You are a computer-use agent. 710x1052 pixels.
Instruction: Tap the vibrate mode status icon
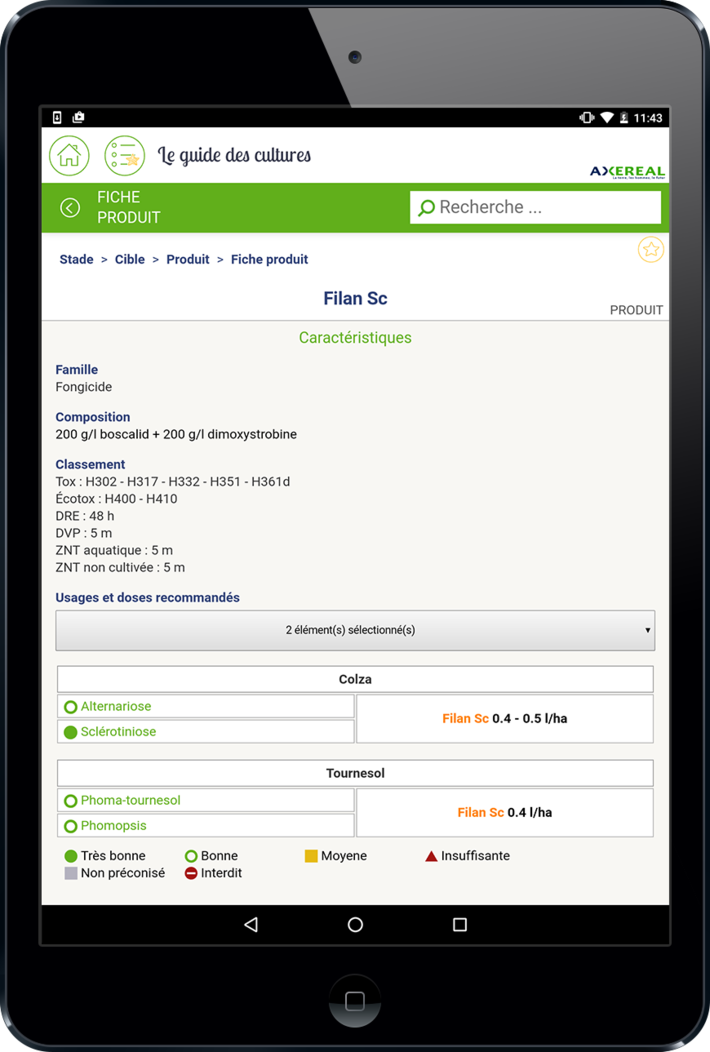(587, 117)
